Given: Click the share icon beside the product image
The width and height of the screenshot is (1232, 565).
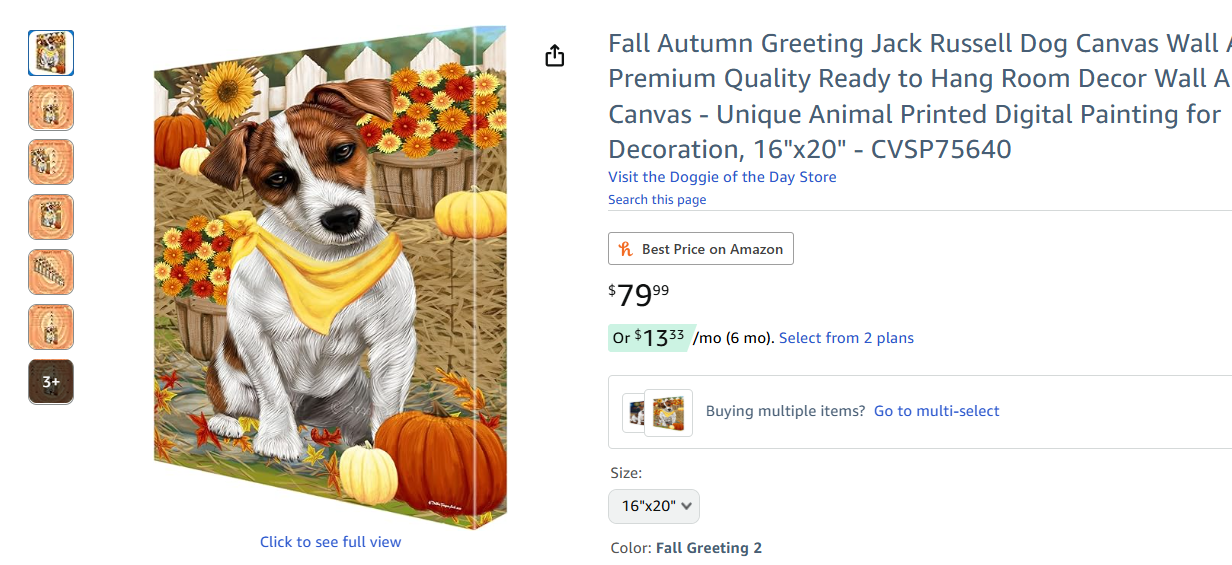Looking at the screenshot, I should 555,56.
